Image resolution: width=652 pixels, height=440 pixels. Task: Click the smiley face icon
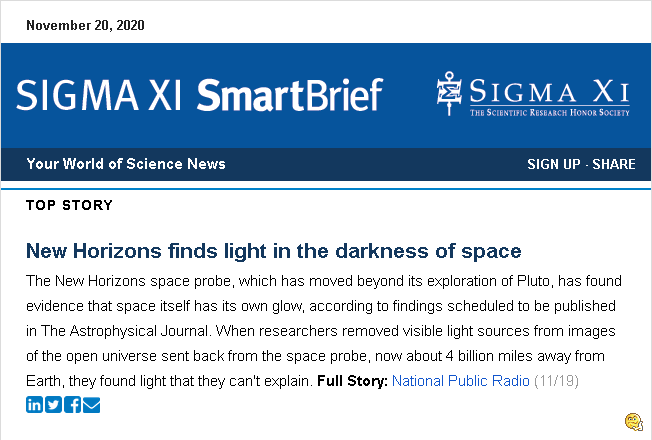pos(632,421)
